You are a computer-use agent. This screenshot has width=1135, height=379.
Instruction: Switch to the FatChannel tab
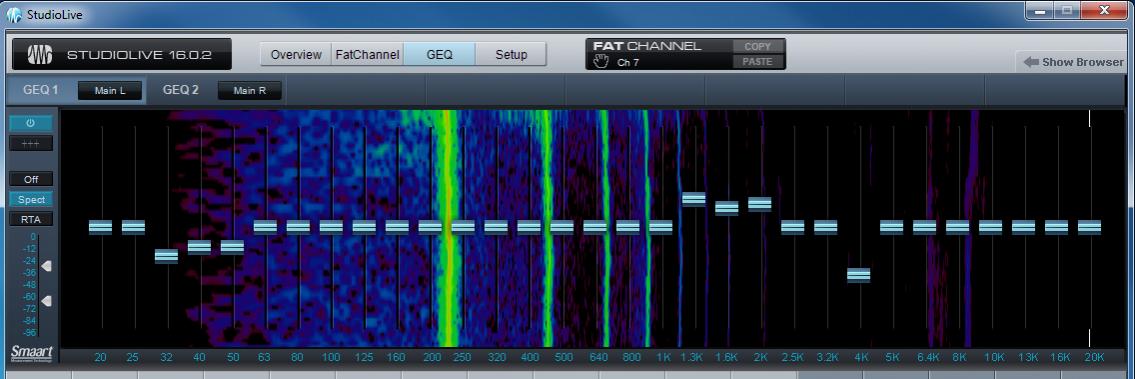tap(367, 54)
